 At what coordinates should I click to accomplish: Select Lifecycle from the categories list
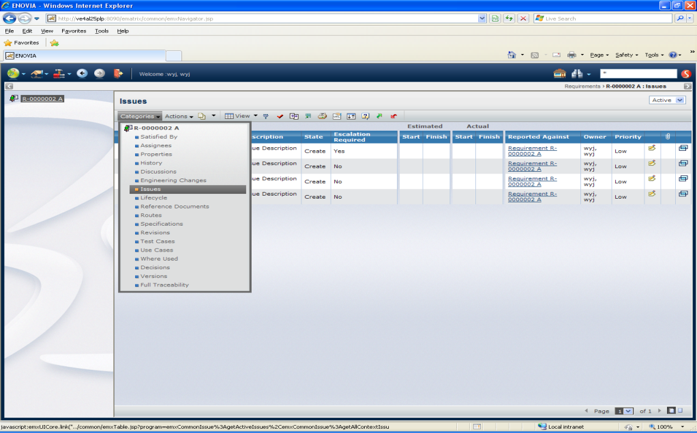(154, 198)
